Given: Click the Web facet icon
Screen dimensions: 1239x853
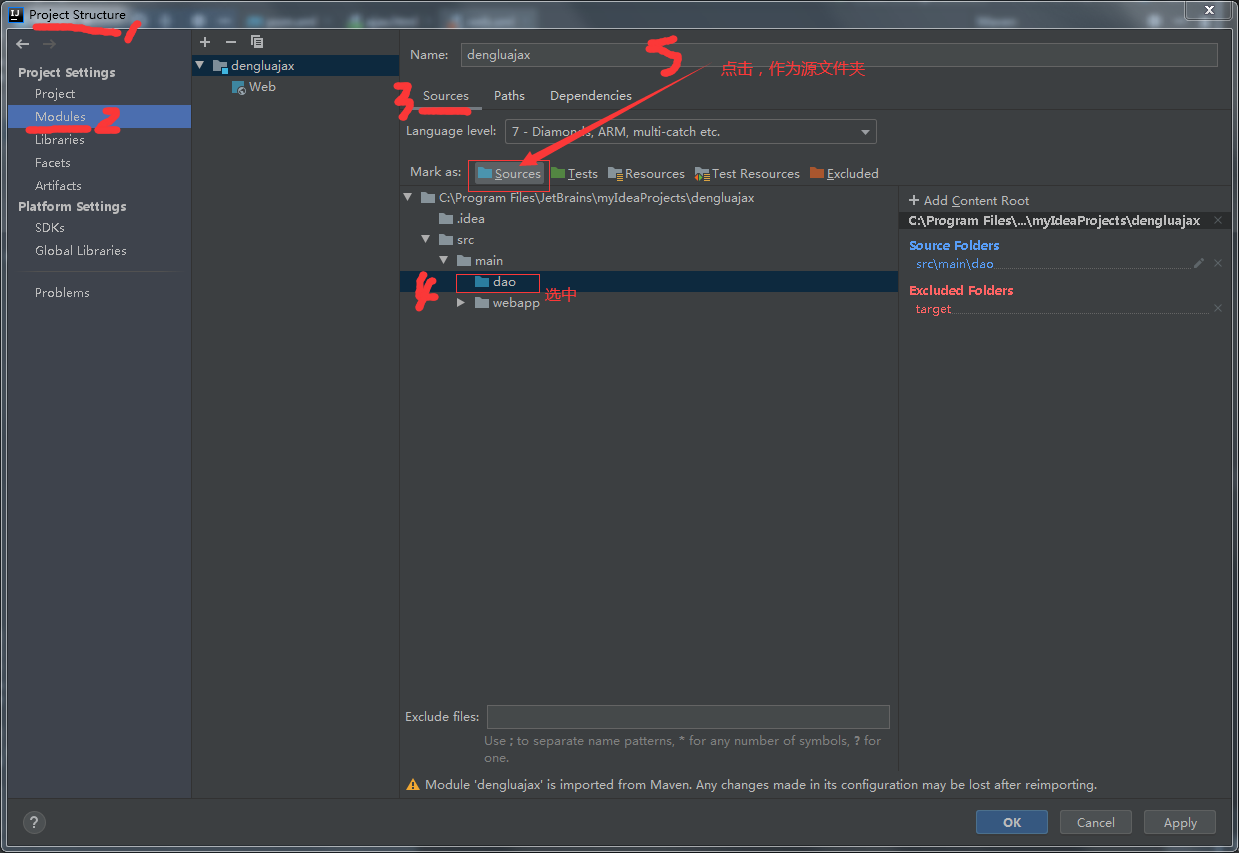Looking at the screenshot, I should 239,87.
